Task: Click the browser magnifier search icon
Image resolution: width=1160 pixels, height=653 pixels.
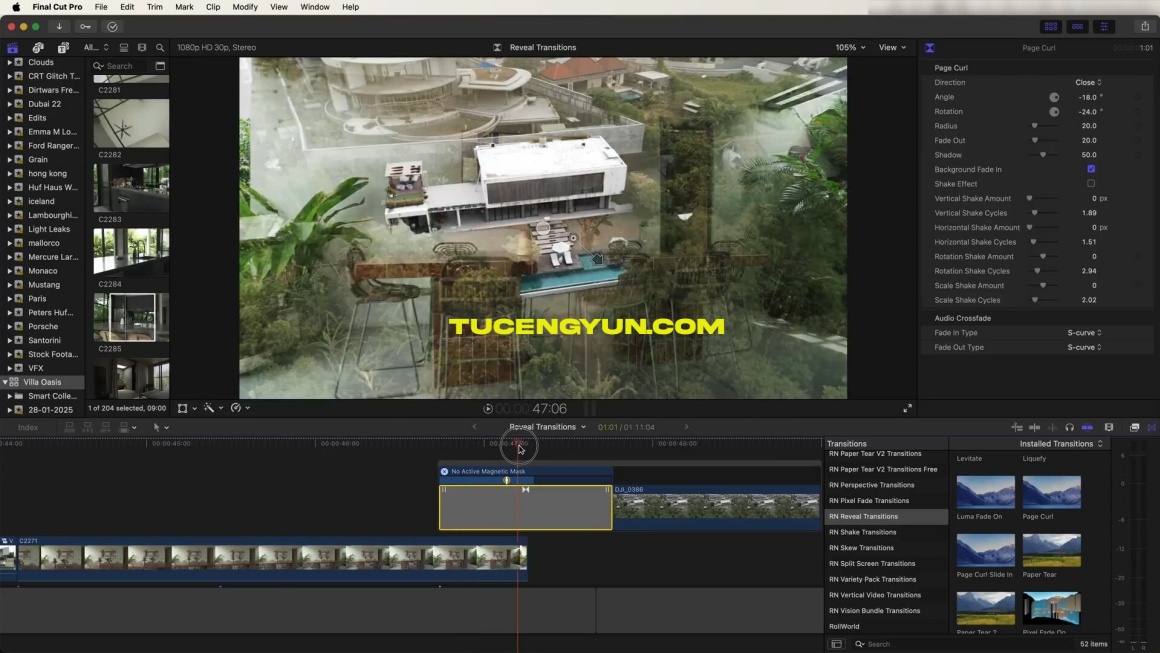Action: (160, 48)
